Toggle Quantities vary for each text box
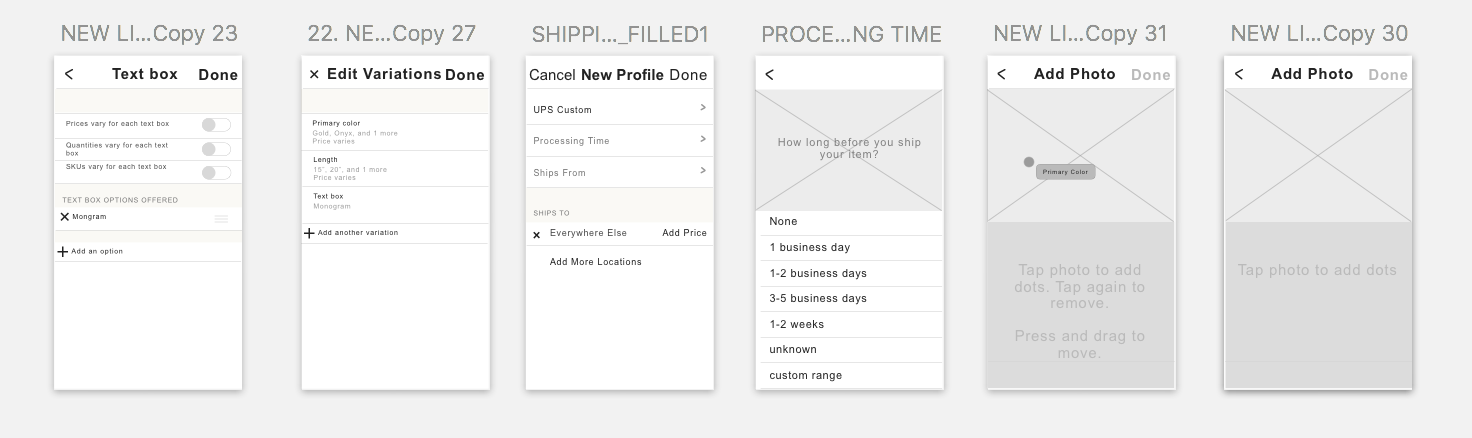Viewport: 1472px width, 438px height. tap(216, 149)
